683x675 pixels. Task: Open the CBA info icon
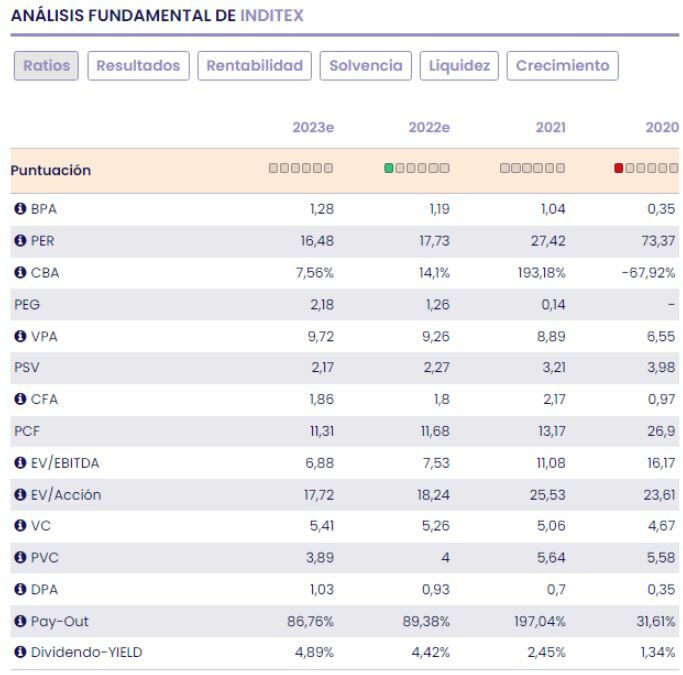pos(19,273)
